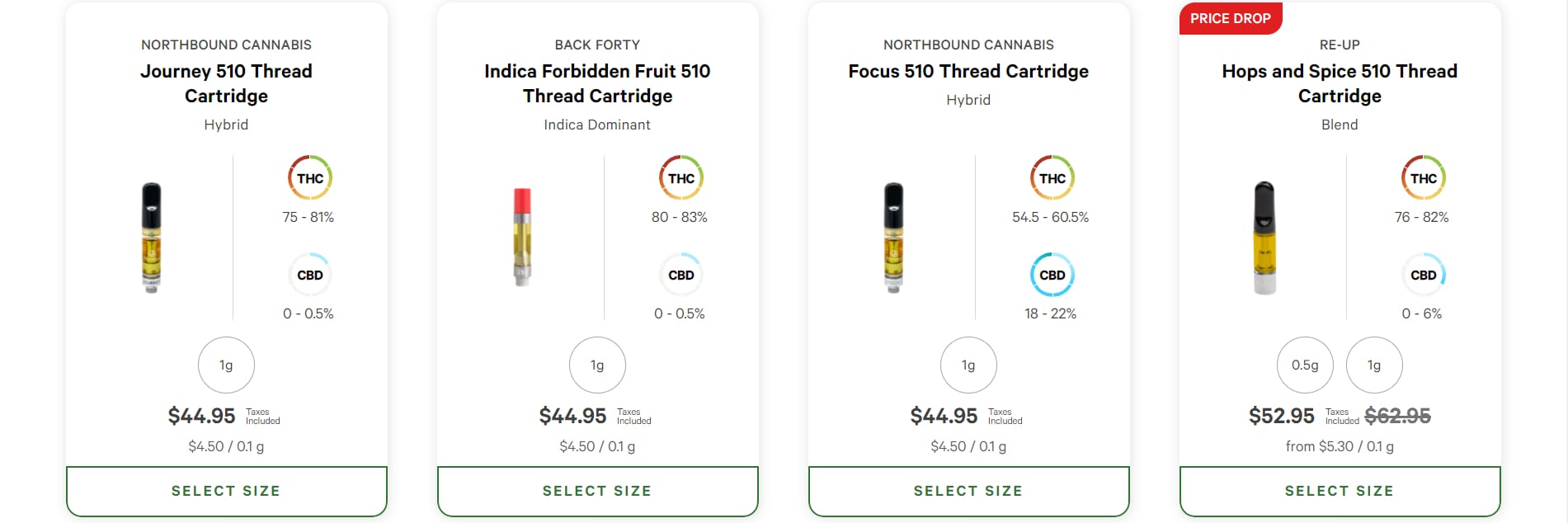Select 0.5g size for Hops and Spice
This screenshot has height=523, width=1568.
point(1305,365)
